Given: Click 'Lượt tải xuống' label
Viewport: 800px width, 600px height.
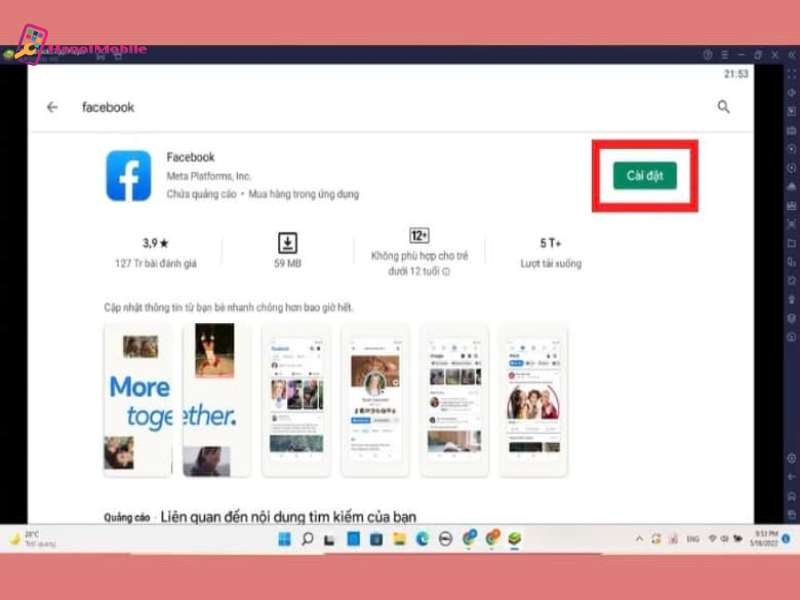Looking at the screenshot, I should click(551, 264).
